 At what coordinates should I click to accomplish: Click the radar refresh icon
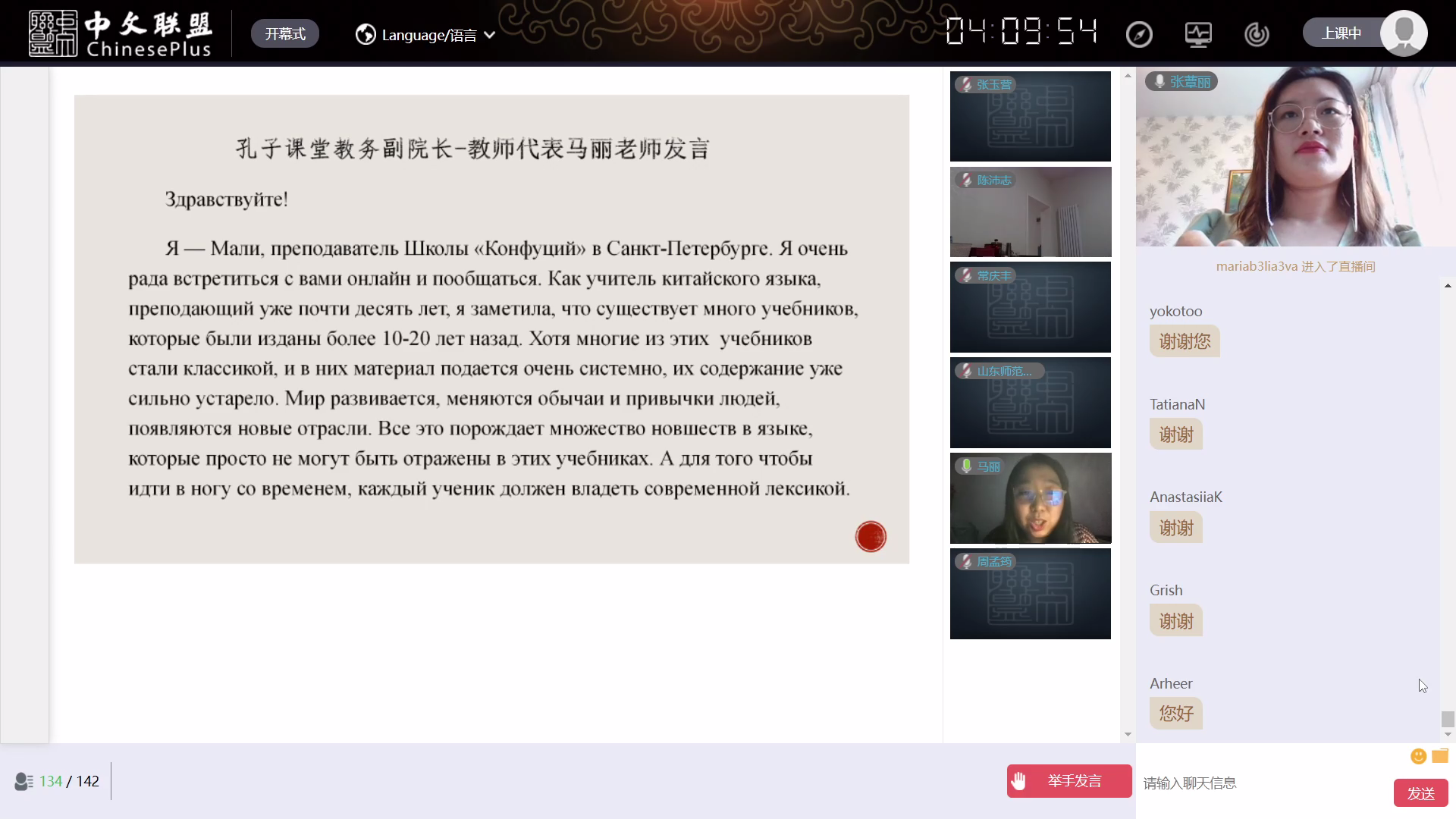(1257, 34)
